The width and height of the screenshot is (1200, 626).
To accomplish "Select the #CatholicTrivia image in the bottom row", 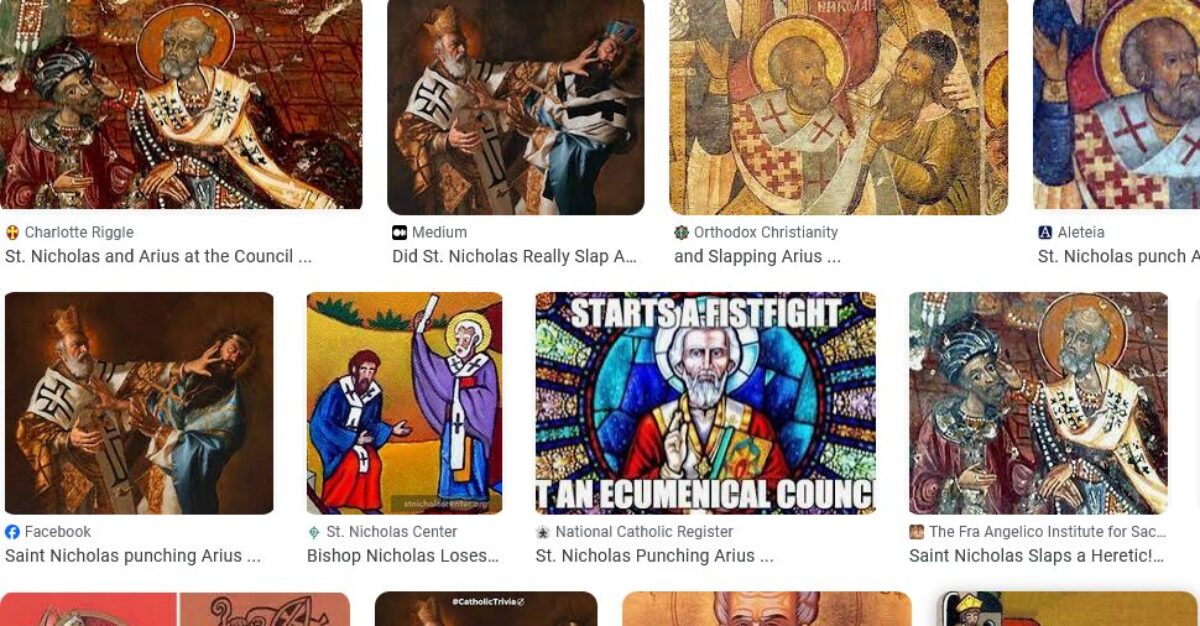I will tap(486, 609).
